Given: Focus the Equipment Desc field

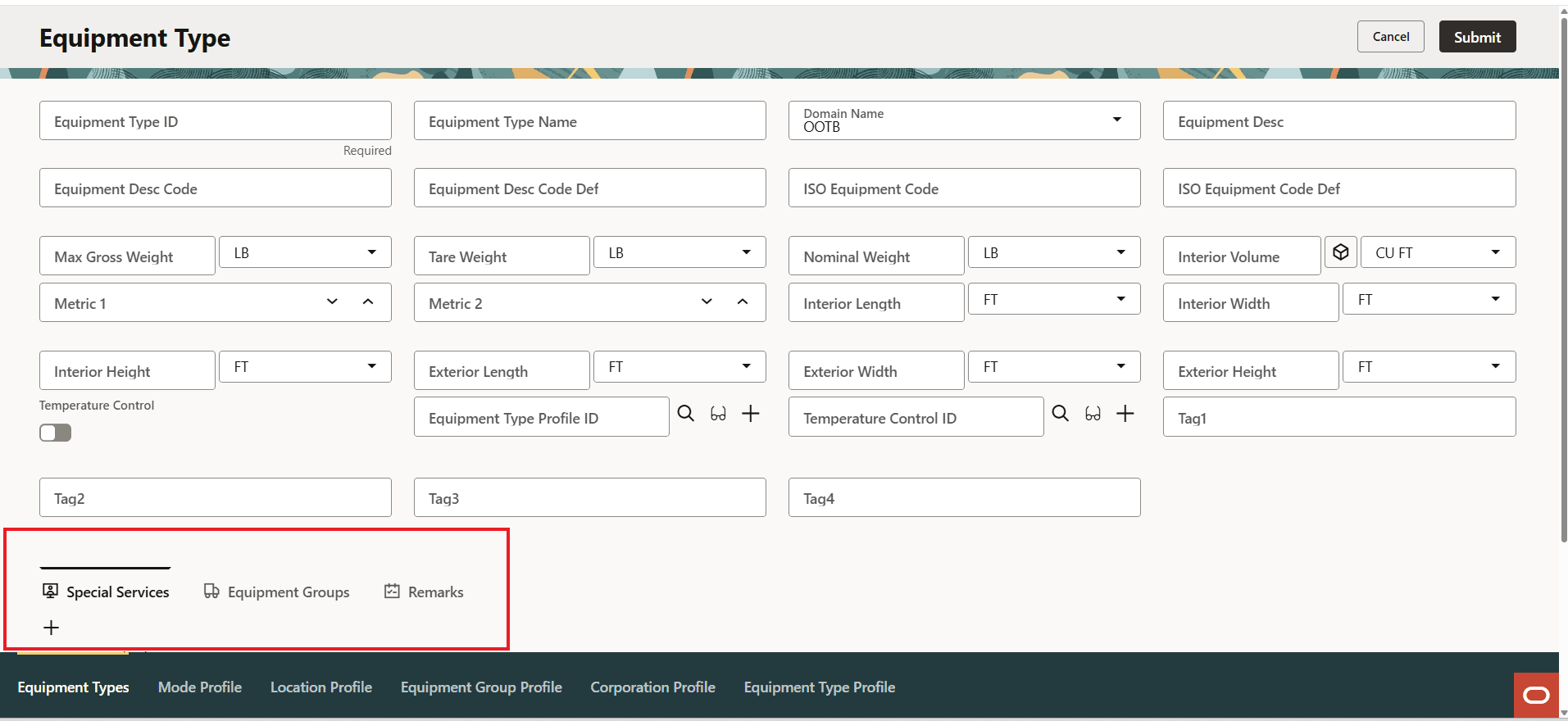Looking at the screenshot, I should tap(1339, 120).
